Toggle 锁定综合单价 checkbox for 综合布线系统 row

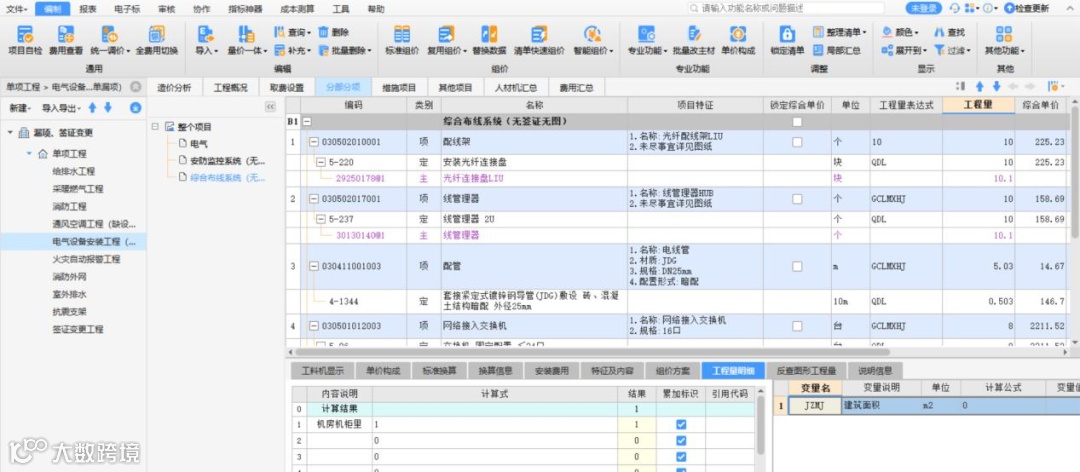[x=797, y=122]
